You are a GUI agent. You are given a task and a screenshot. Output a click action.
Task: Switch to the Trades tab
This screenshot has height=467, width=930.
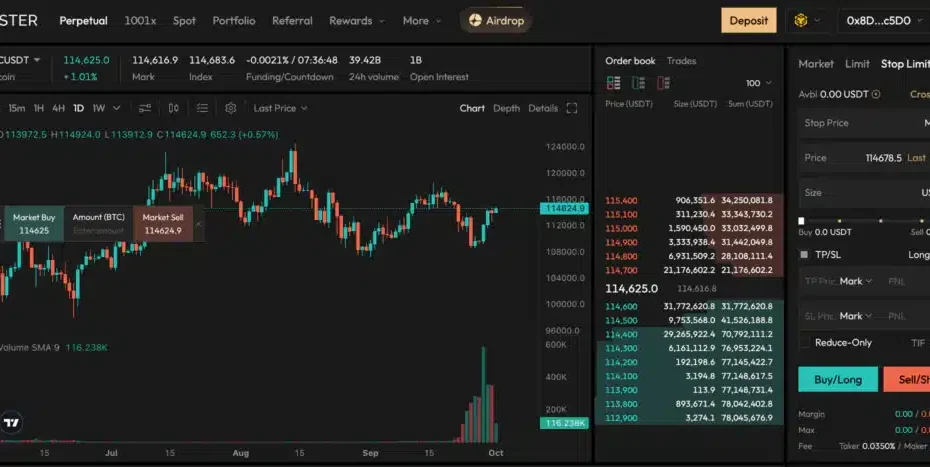(x=681, y=61)
